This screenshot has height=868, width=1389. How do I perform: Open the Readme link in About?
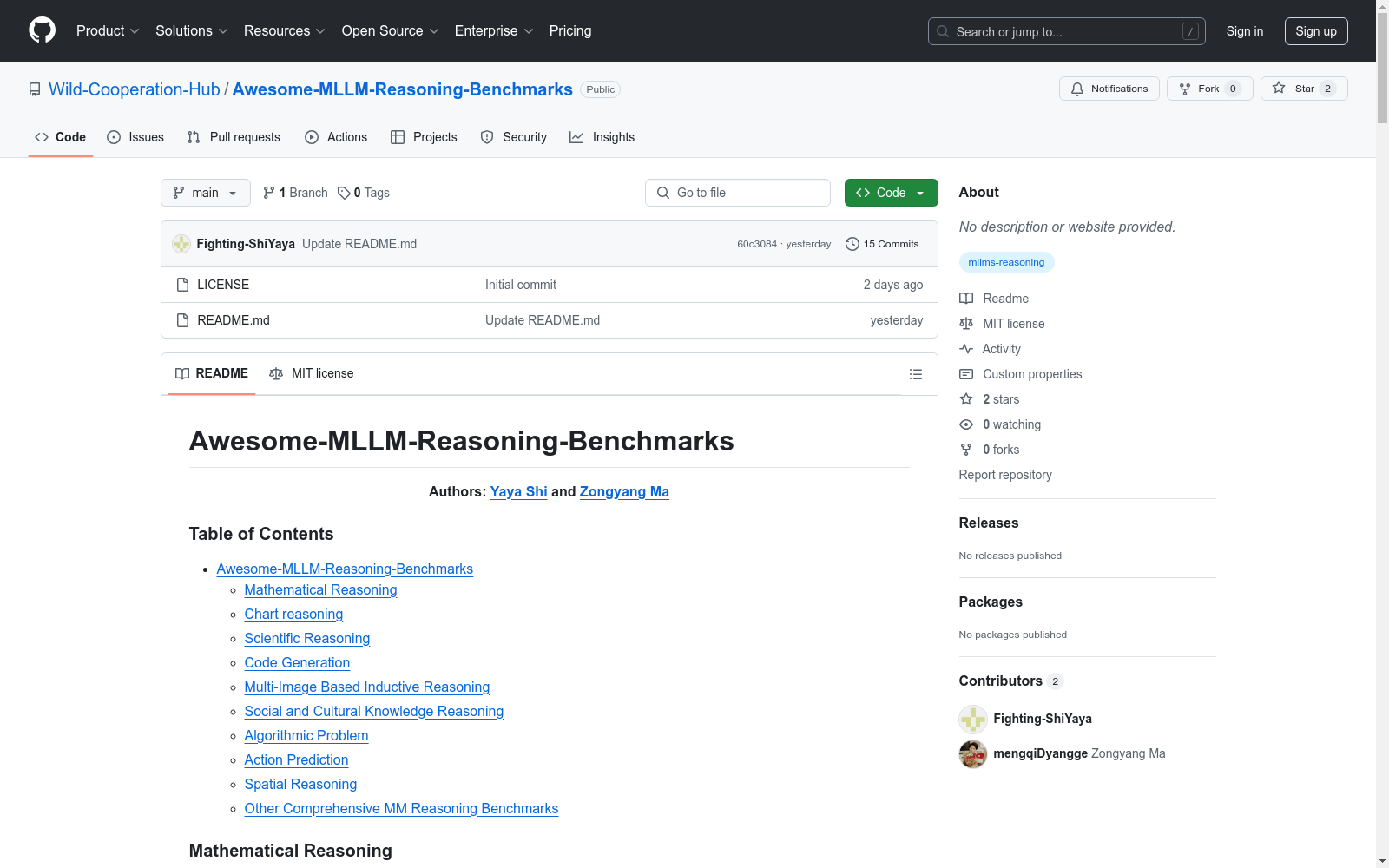[x=994, y=299]
